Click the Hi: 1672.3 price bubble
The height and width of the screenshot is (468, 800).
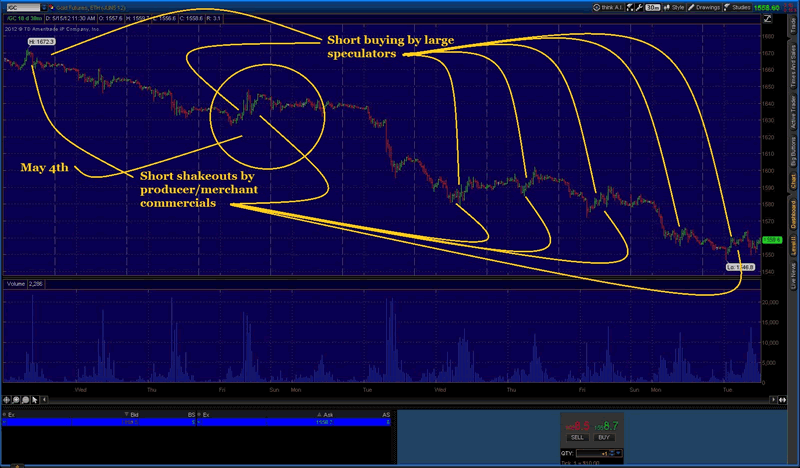point(41,41)
